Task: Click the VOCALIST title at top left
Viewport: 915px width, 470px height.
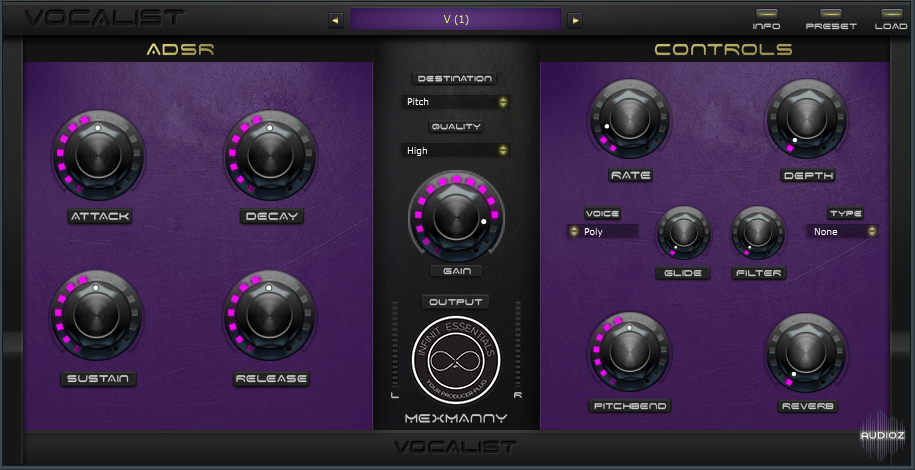Action: tap(105, 18)
